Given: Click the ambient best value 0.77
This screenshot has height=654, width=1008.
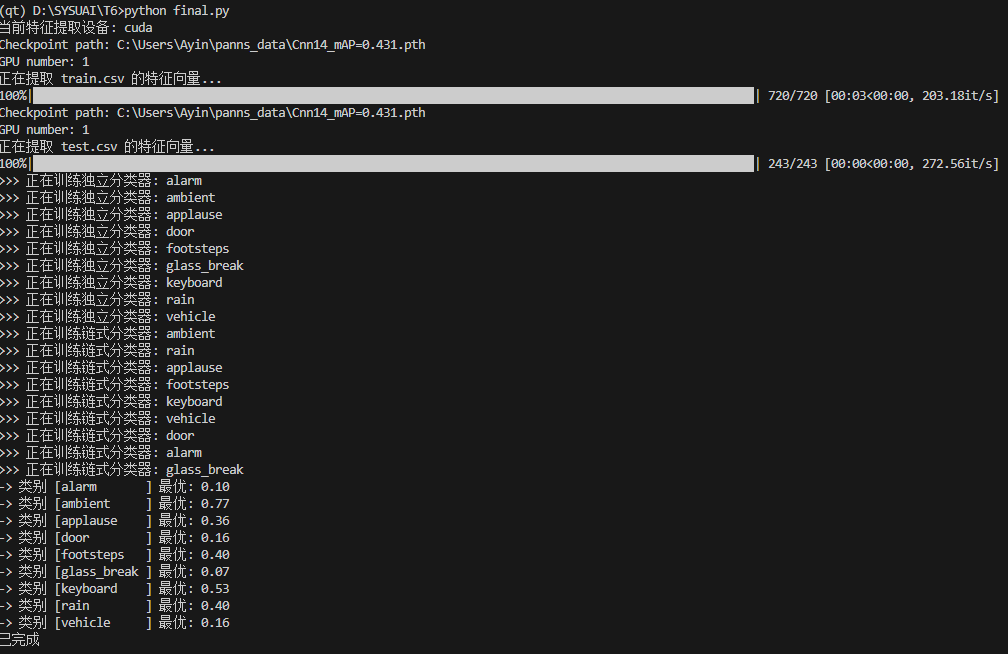Looking at the screenshot, I should (x=215, y=504).
